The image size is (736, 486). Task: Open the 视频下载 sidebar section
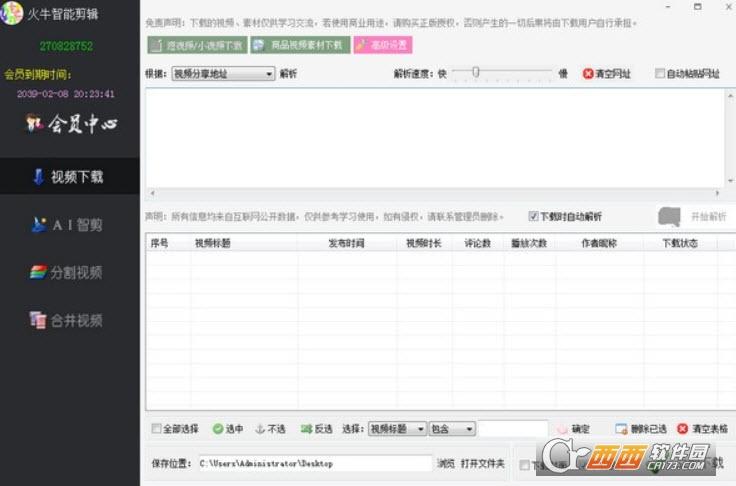coord(69,177)
